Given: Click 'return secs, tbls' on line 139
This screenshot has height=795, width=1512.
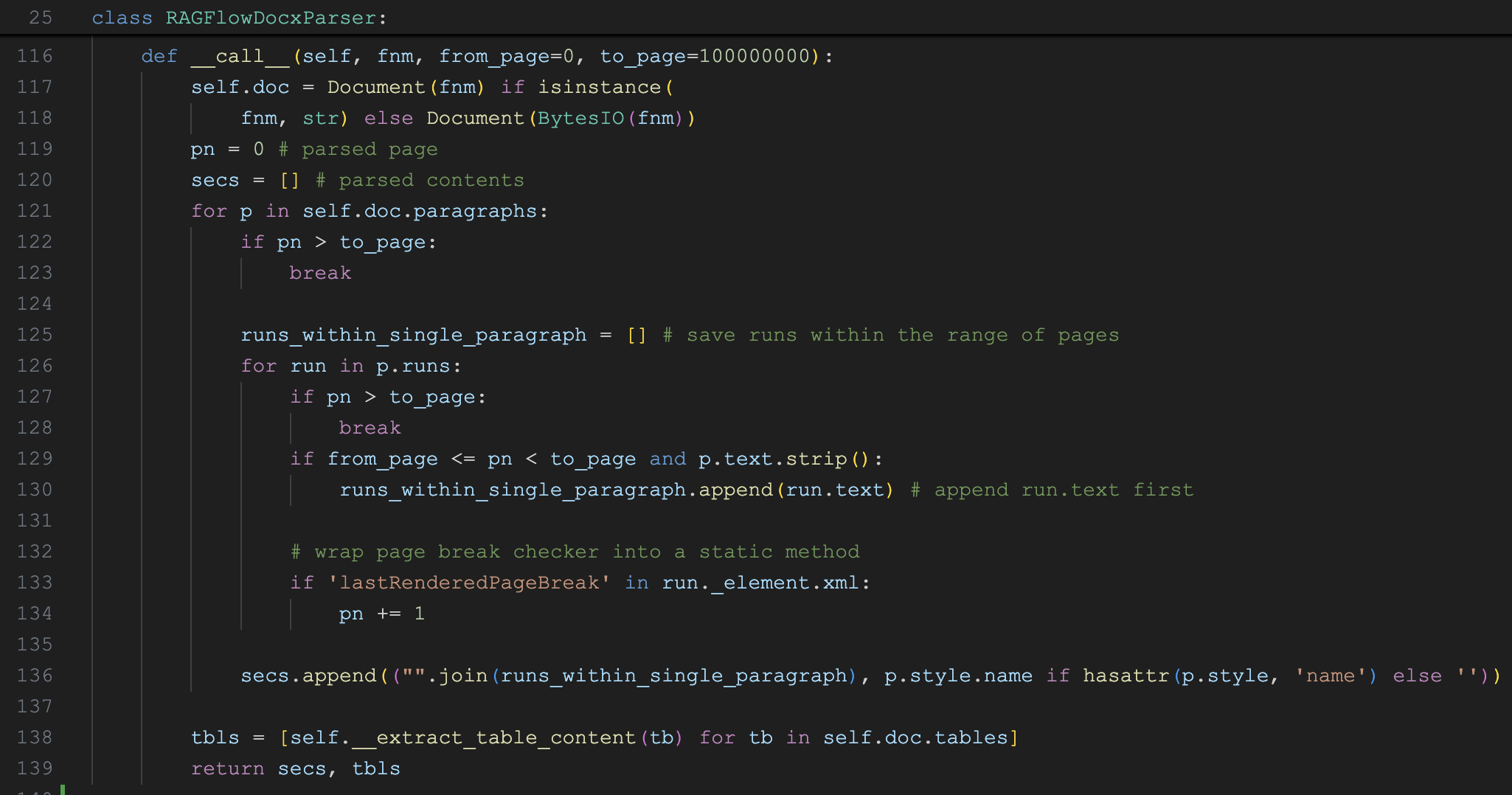Looking at the screenshot, I should 296,768.
